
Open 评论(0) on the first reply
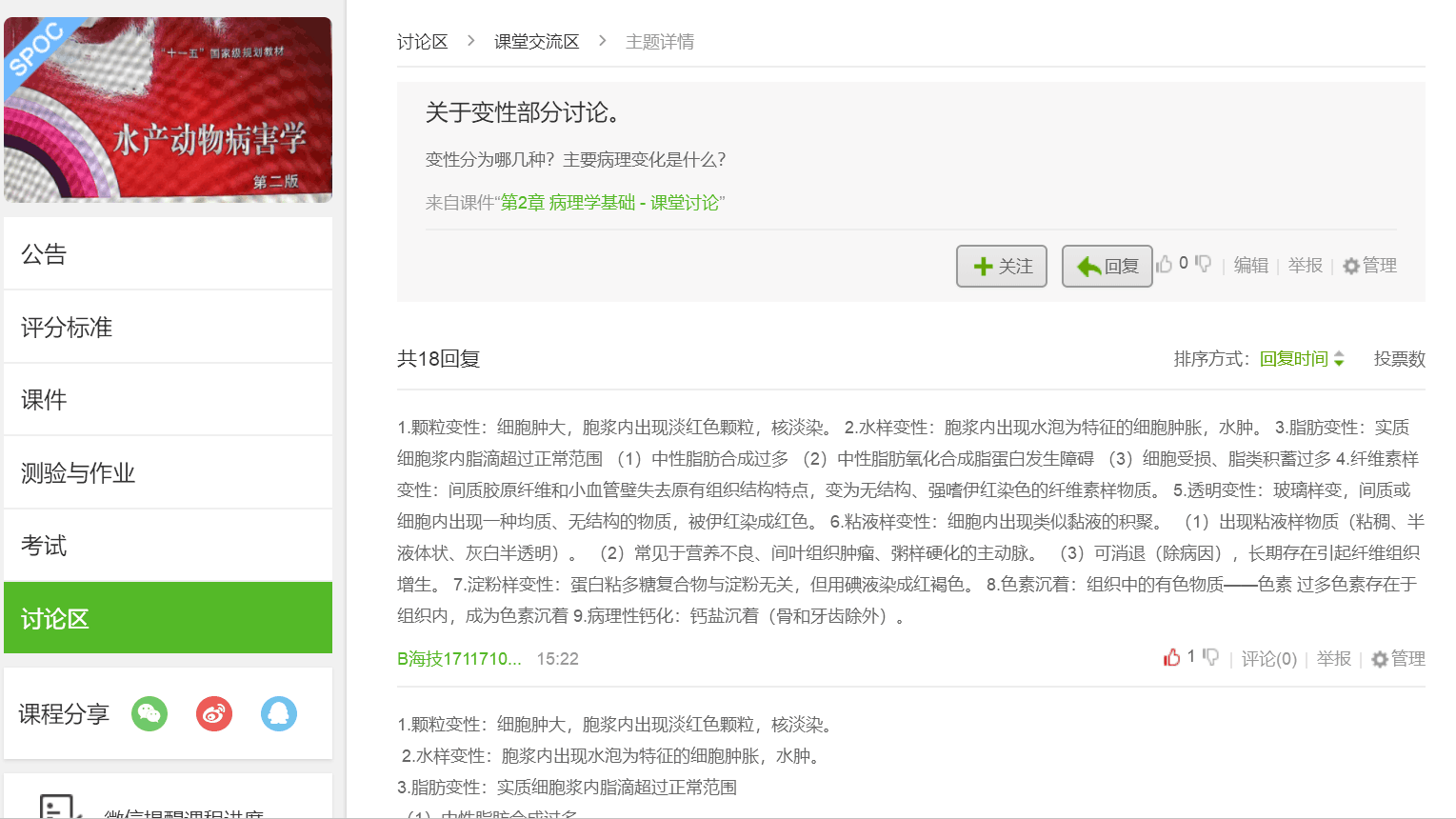(x=1268, y=659)
